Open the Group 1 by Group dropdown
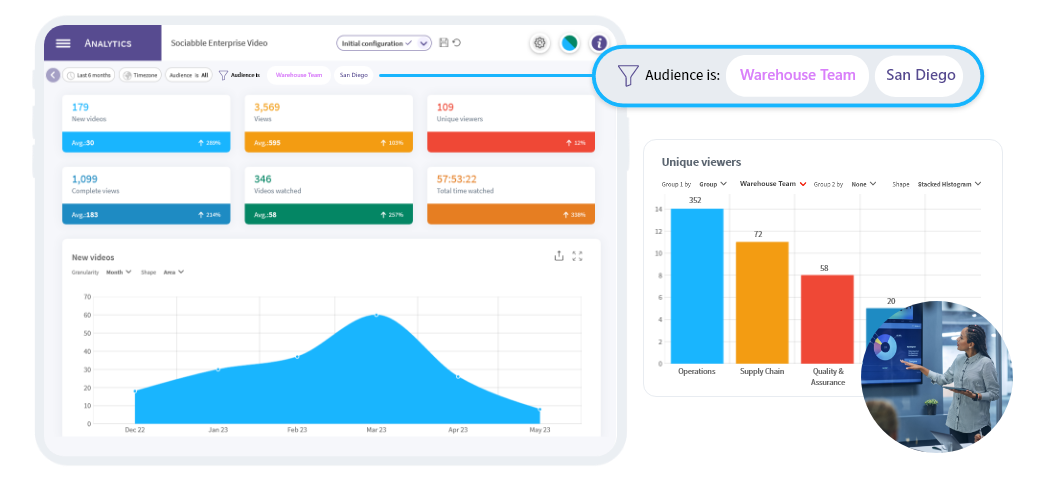Screen dimensions: 1040x480 [x=713, y=184]
